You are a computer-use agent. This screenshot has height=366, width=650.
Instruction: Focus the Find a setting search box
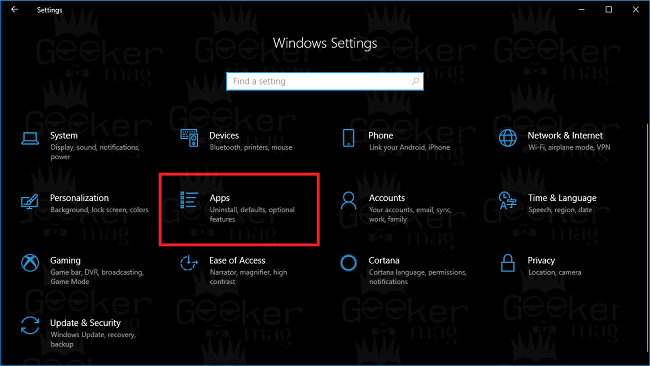tap(325, 81)
